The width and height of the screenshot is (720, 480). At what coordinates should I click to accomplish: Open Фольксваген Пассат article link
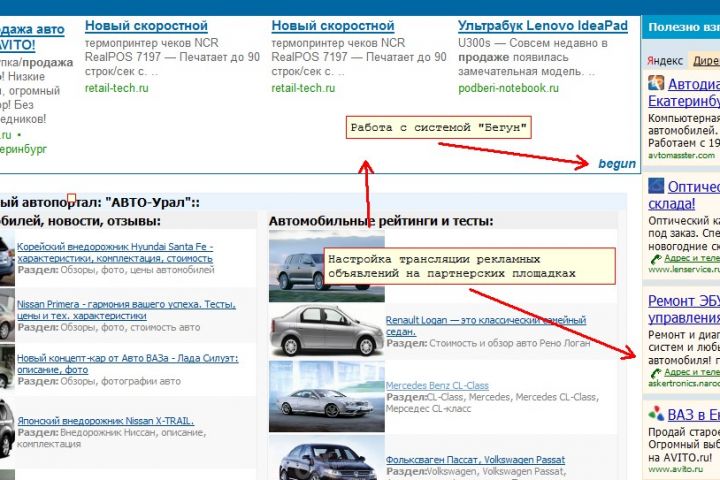[x=475, y=460]
